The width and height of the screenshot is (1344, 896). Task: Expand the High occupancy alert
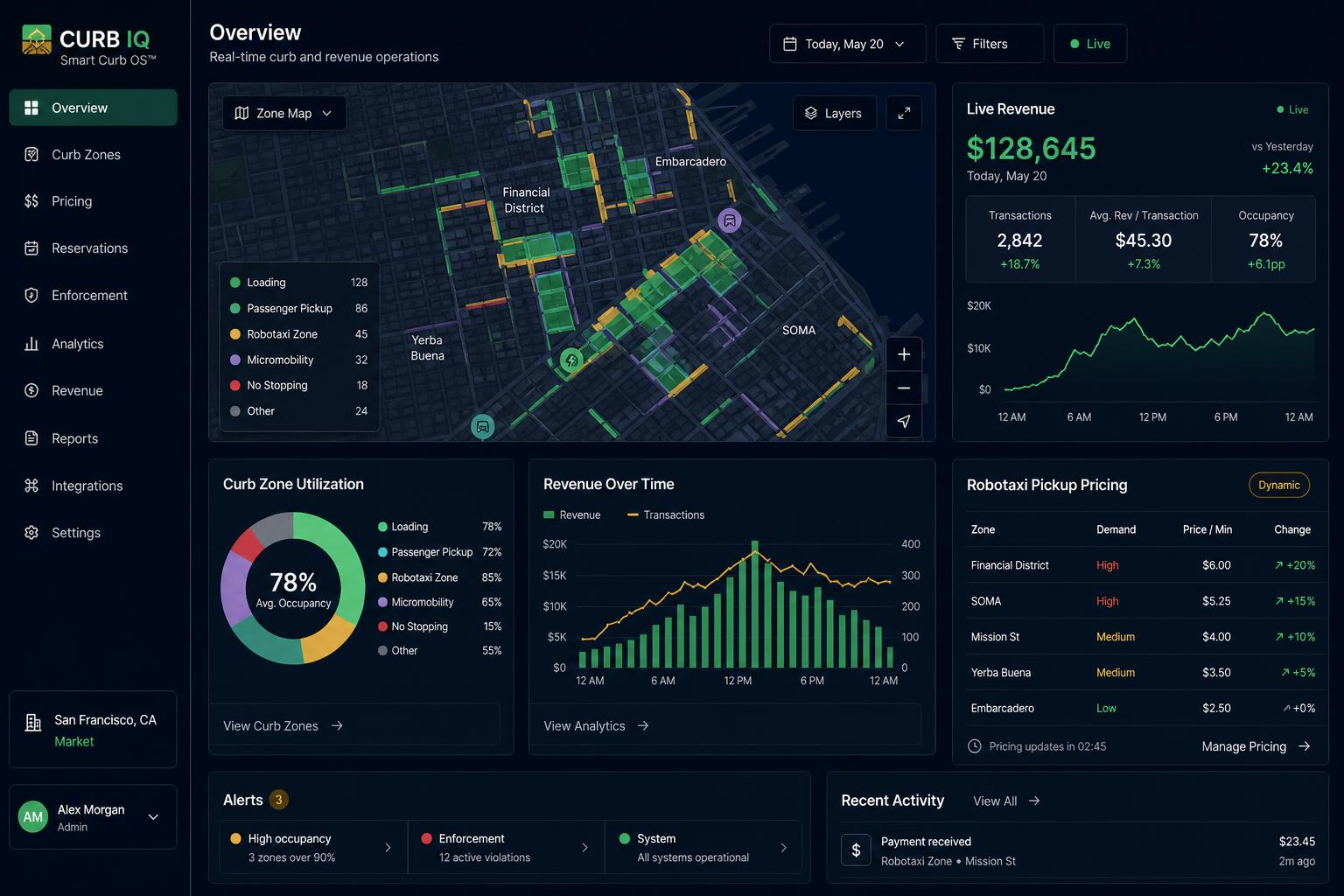tap(313, 847)
